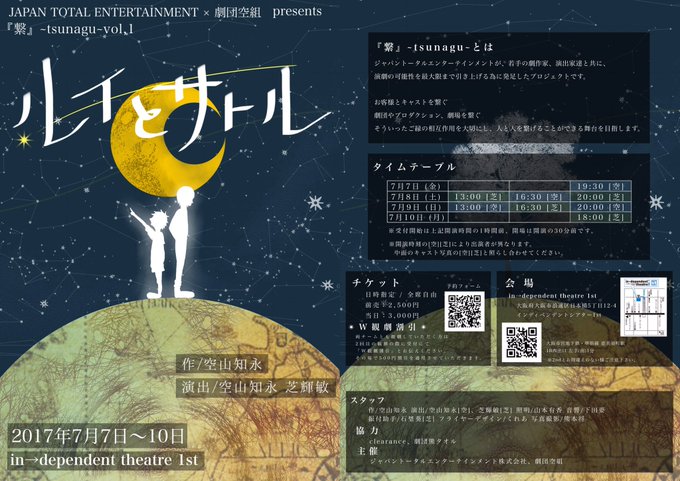Click the 7月8日 20:00 [芝] showtime cell
This screenshot has height=481, width=680.
[600, 197]
